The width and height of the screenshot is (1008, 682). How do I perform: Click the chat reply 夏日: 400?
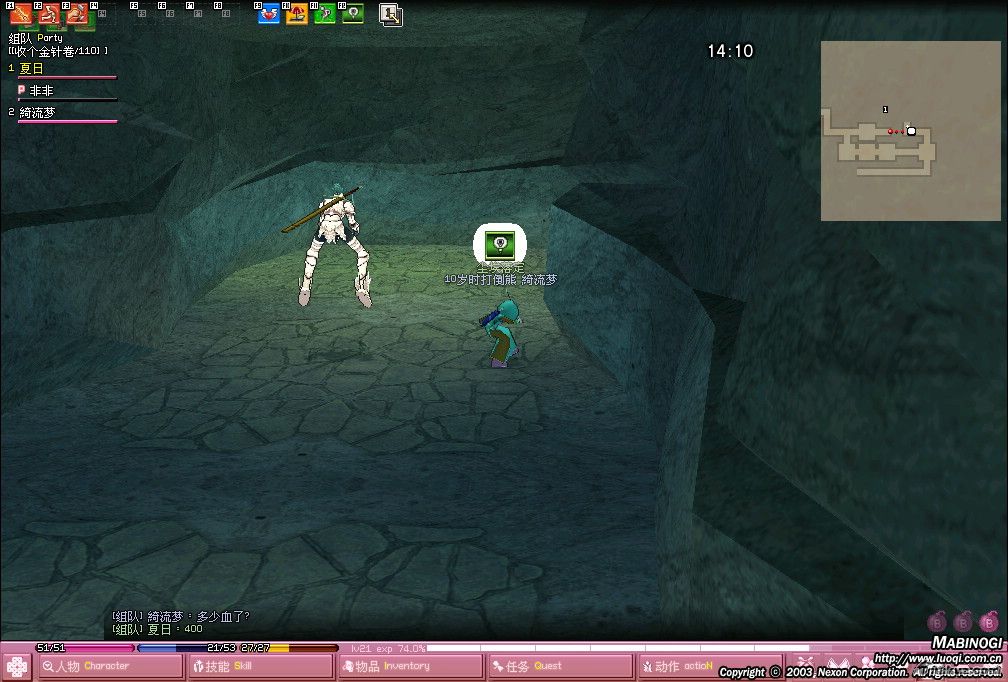[x=158, y=629]
